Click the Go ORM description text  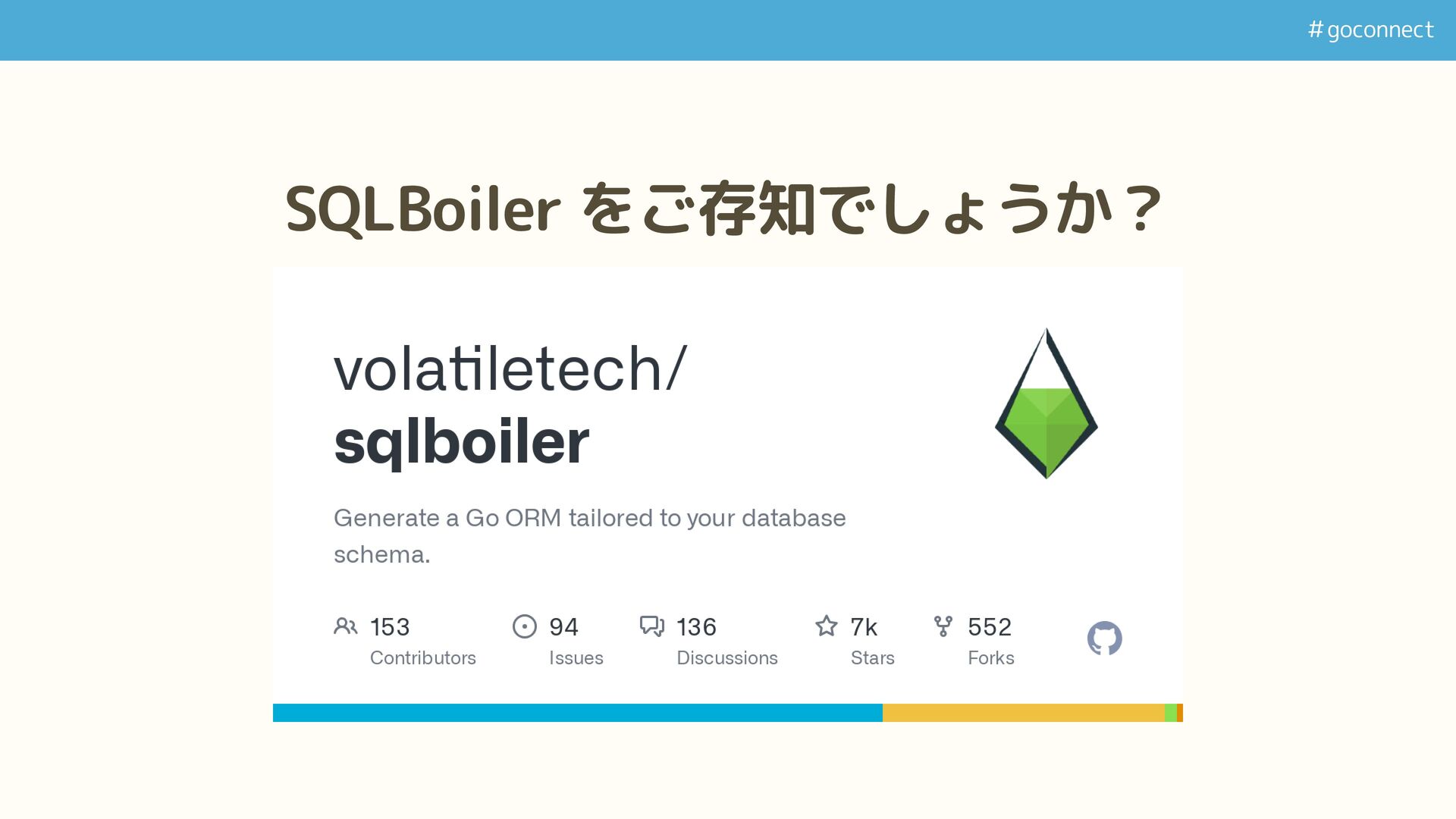point(589,519)
